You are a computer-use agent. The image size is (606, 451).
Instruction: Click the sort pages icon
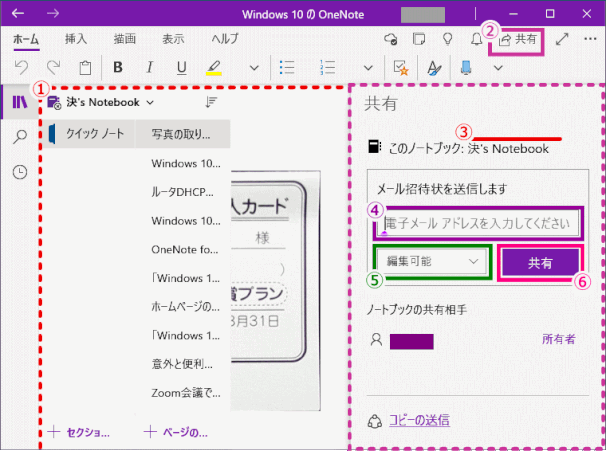[211, 102]
